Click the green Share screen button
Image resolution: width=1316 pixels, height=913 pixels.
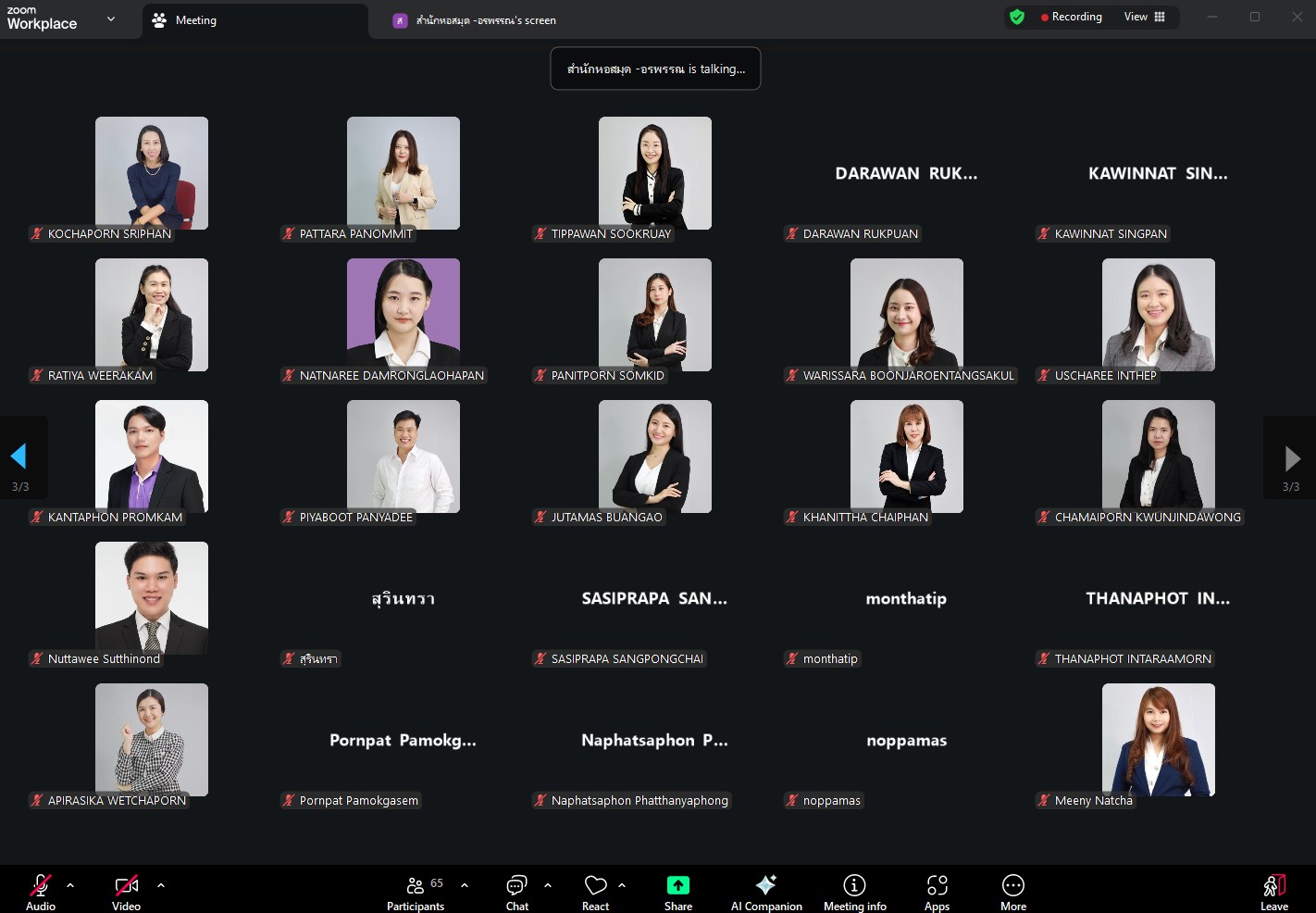pos(677,892)
